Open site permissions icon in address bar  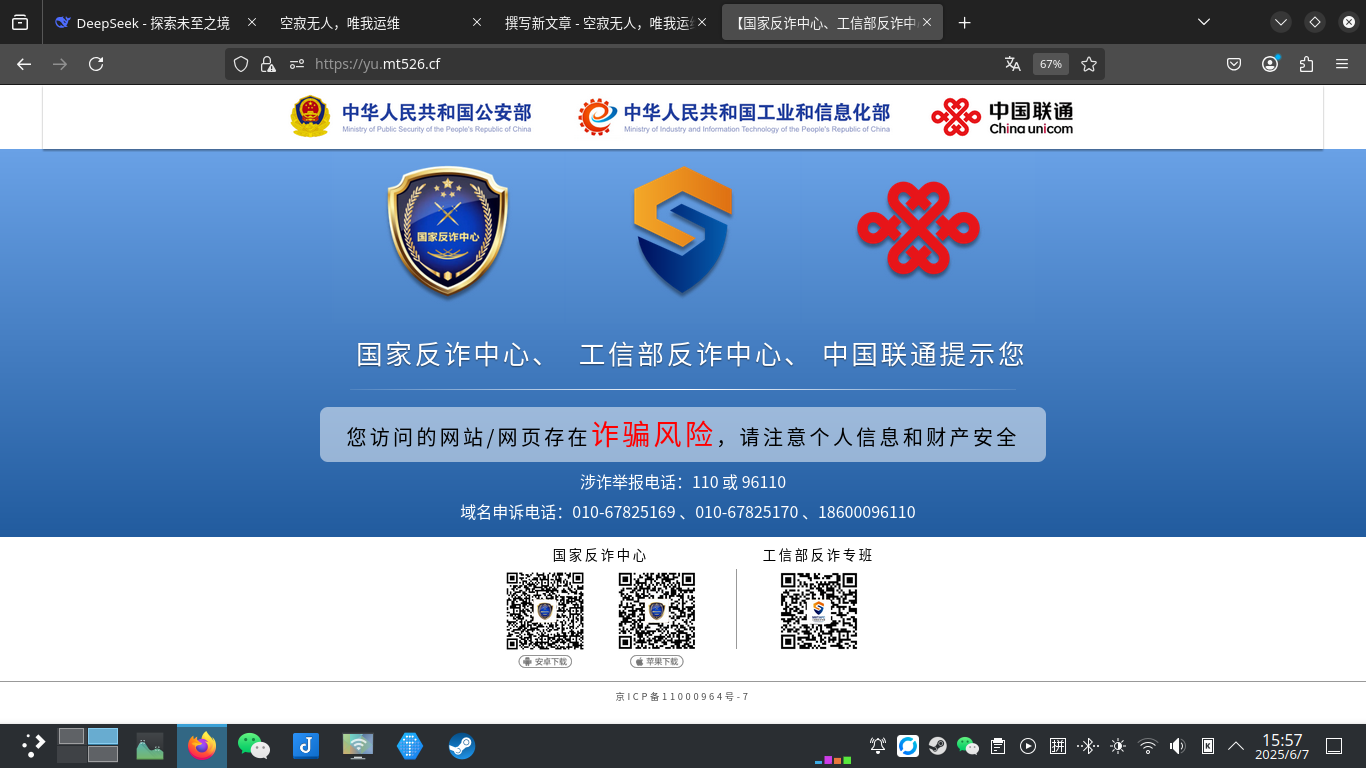(x=297, y=64)
